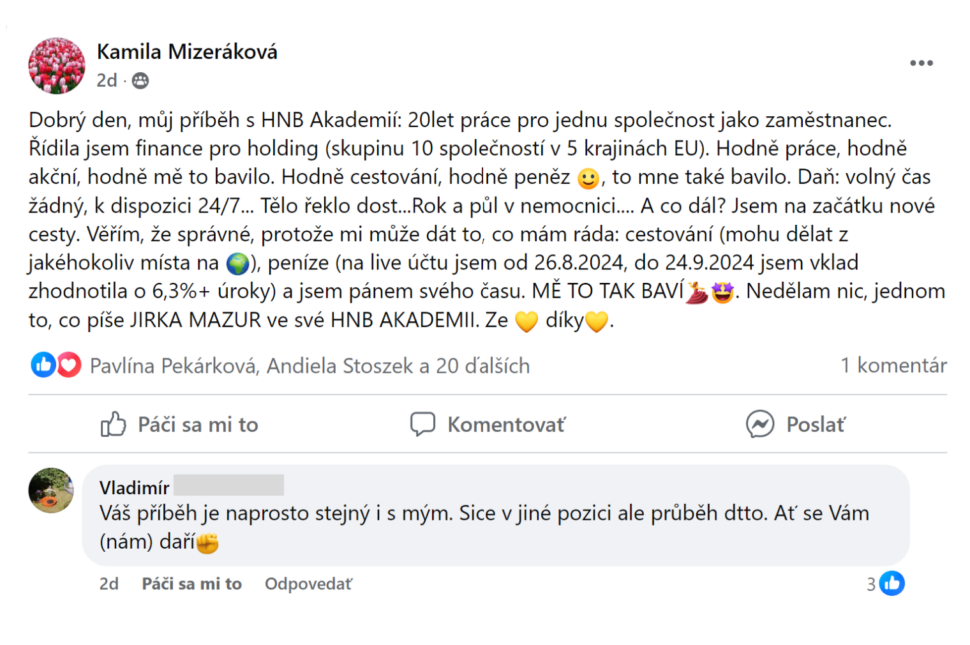This screenshot has height=645, width=970.
Task: Click the post audience group icon
Action: 140,80
